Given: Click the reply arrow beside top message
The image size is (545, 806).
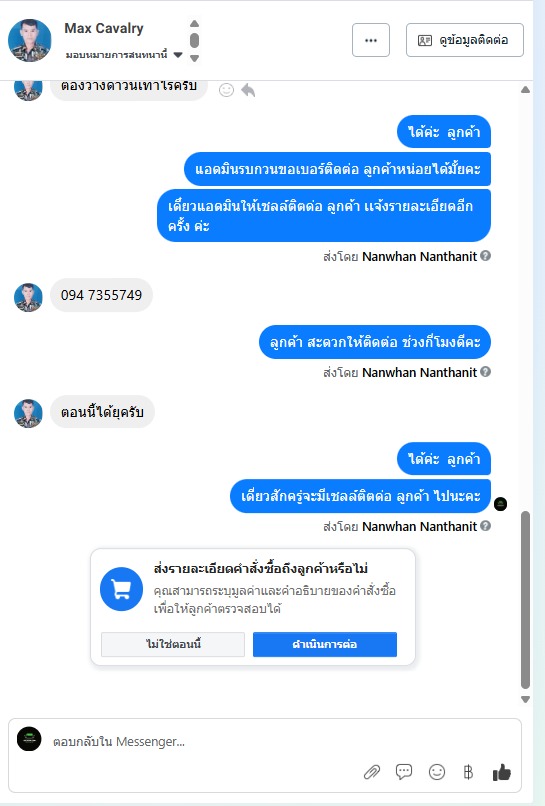Looking at the screenshot, I should point(248,90).
